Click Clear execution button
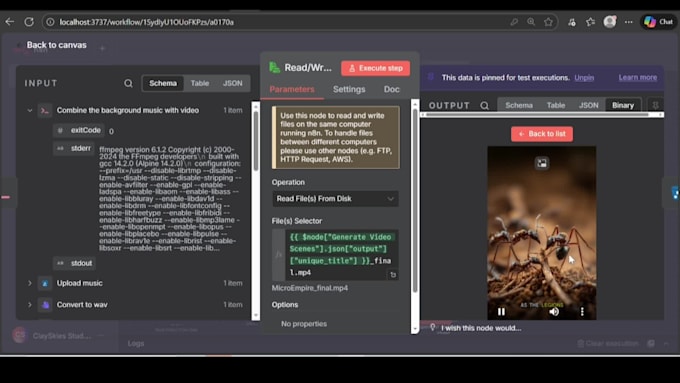Image resolution: width=680 pixels, height=383 pixels. (608, 344)
